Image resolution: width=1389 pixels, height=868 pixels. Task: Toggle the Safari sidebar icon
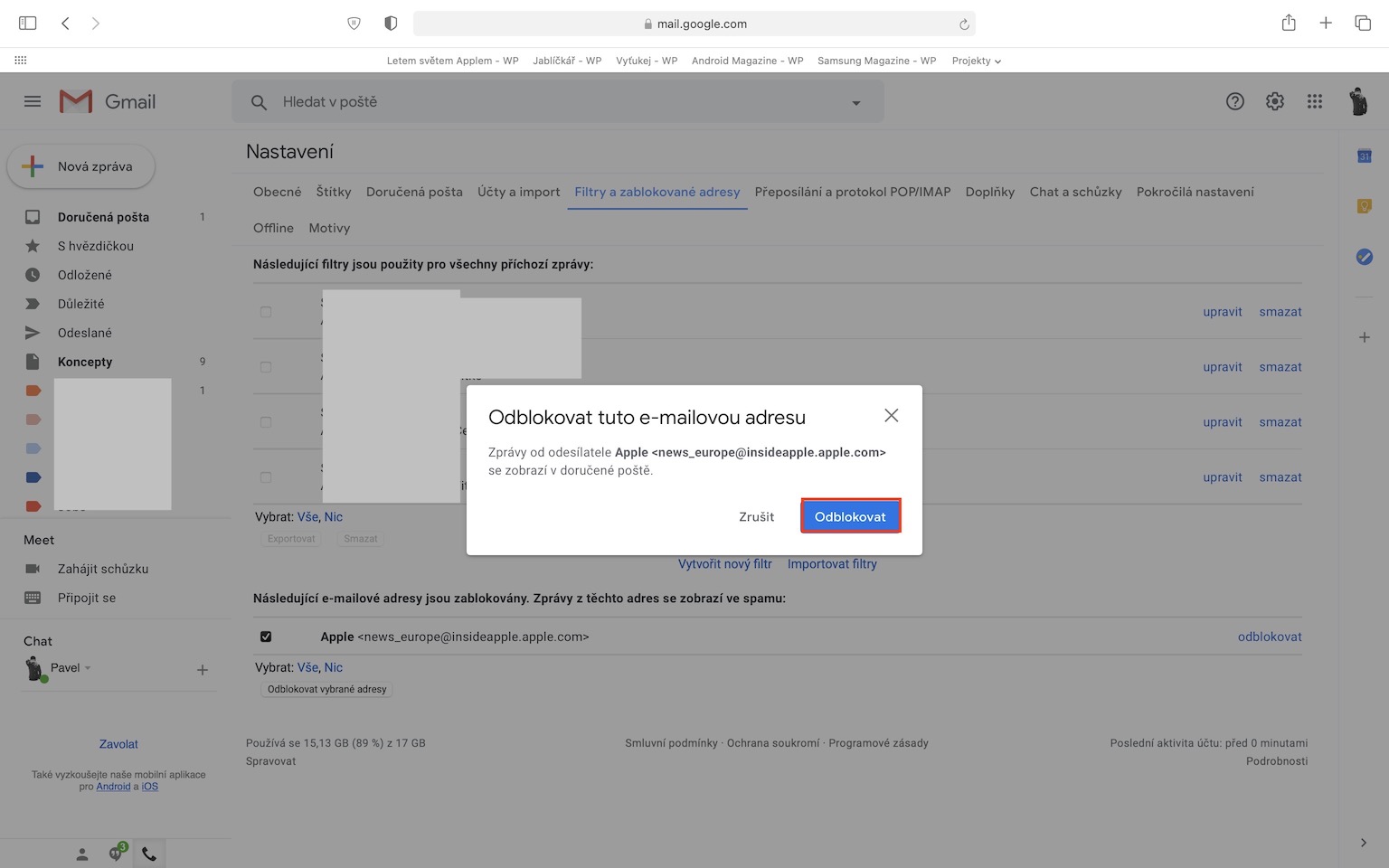(28, 24)
